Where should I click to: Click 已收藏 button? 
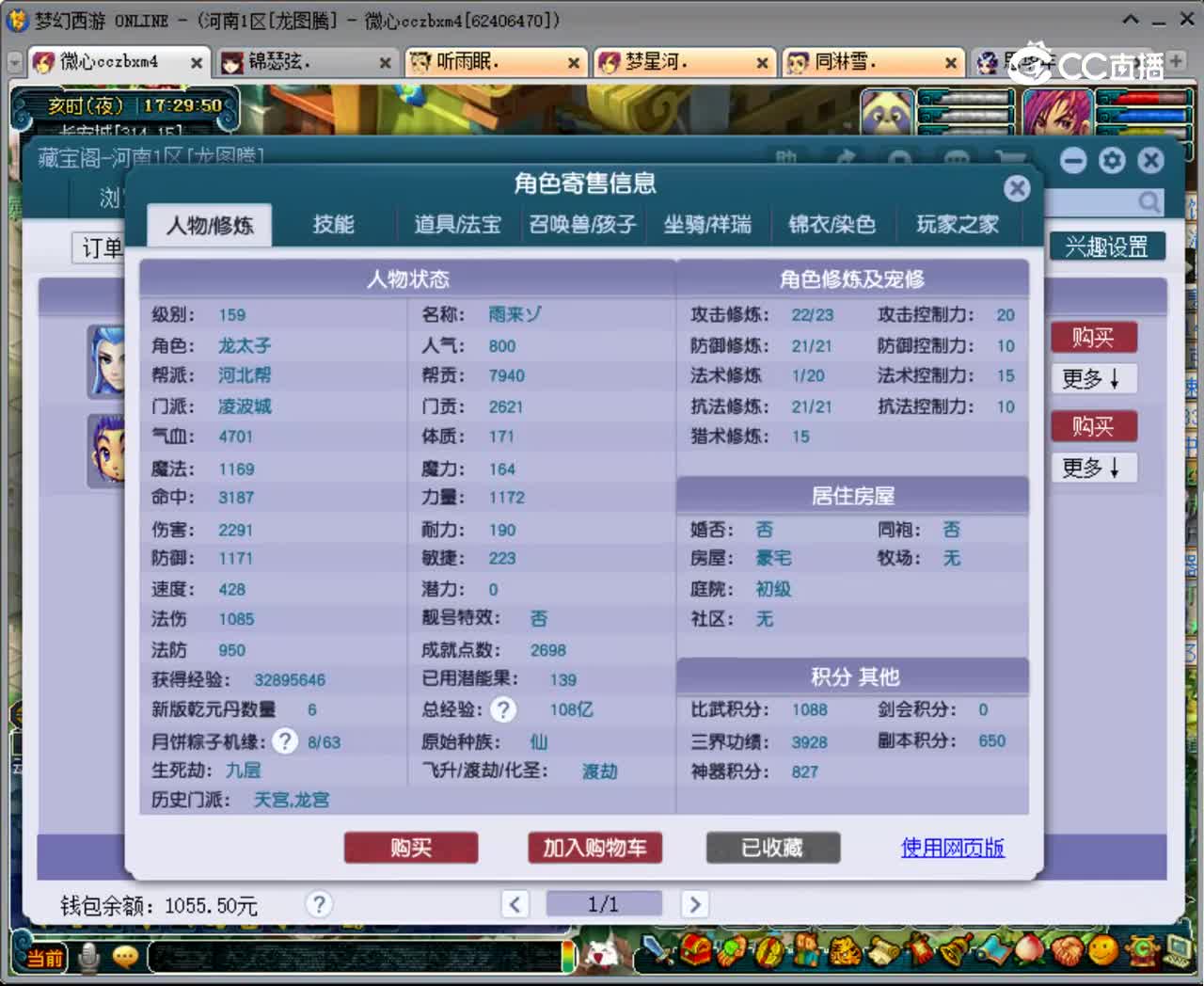point(773,848)
